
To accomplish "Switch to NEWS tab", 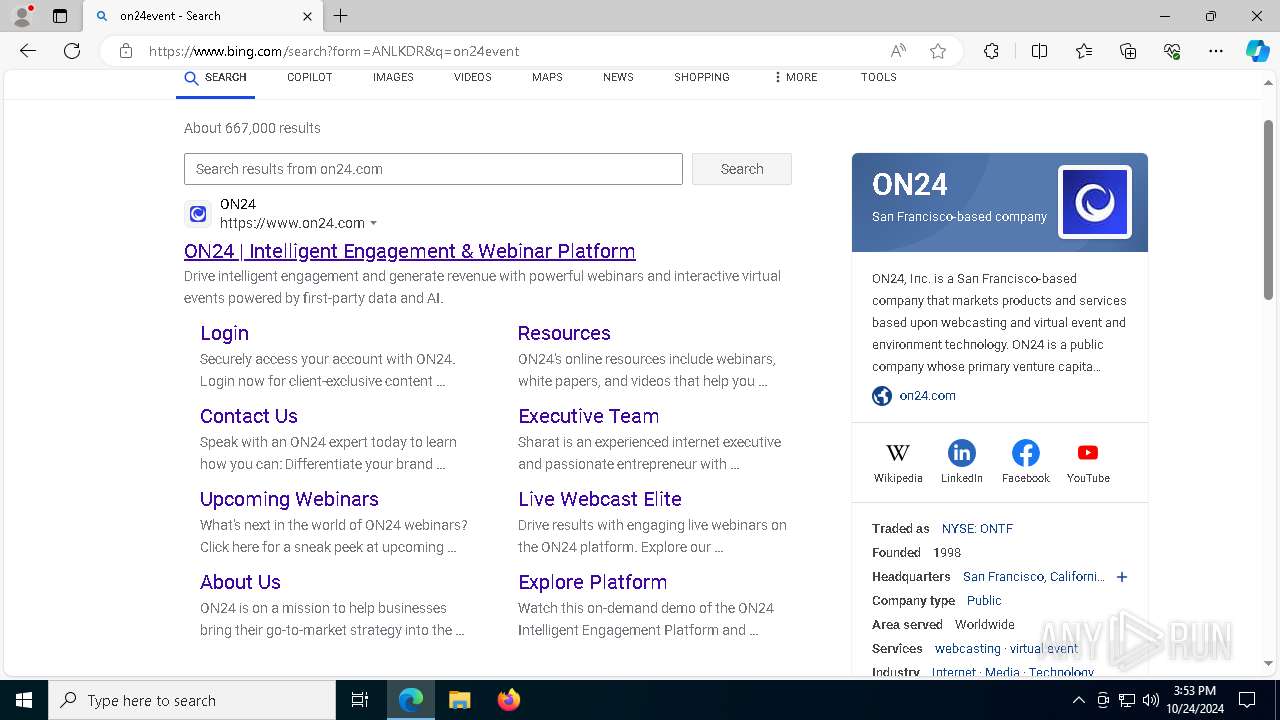I will [x=618, y=77].
